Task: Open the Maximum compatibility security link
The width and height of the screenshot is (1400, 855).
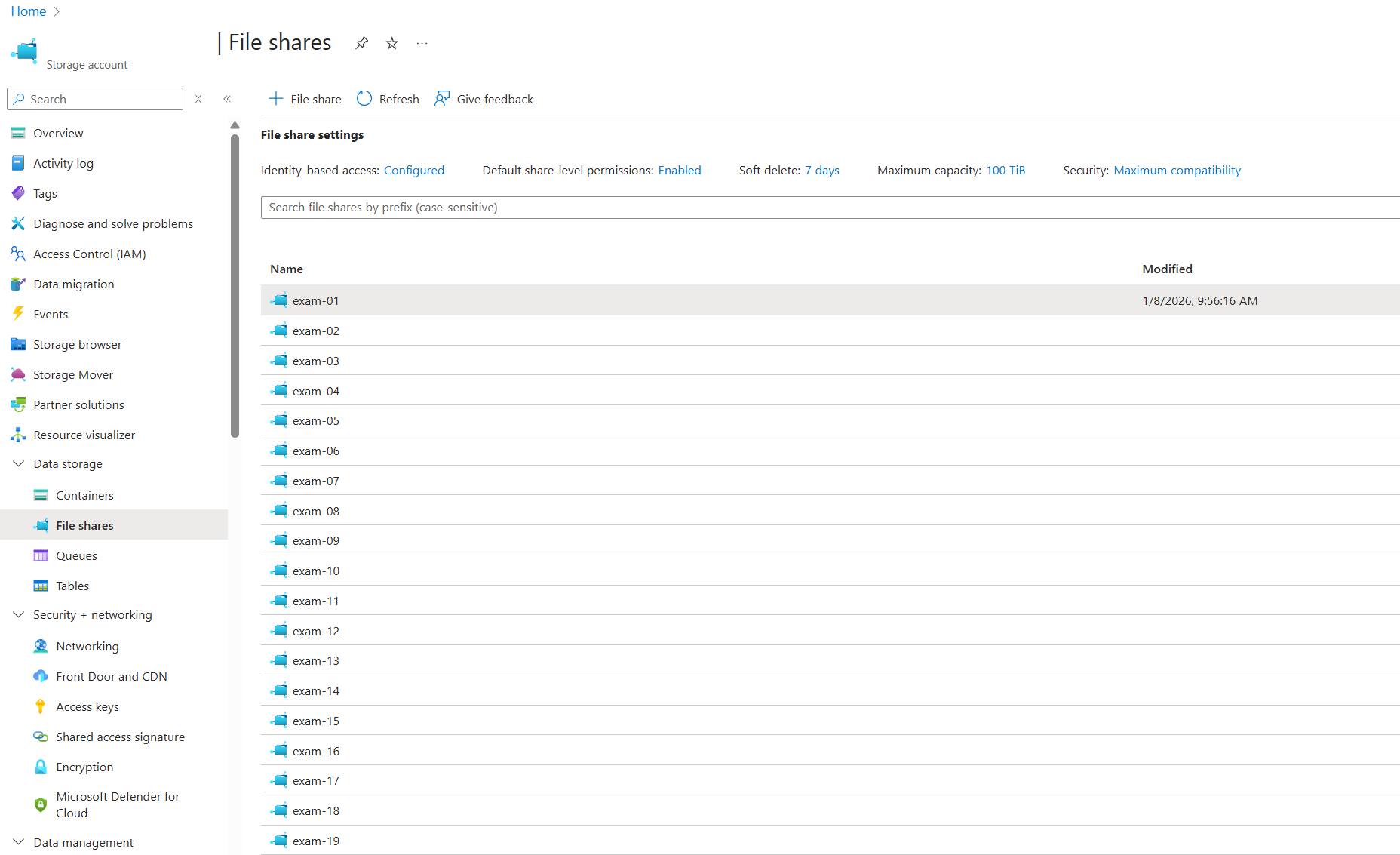Action: 1177,170
